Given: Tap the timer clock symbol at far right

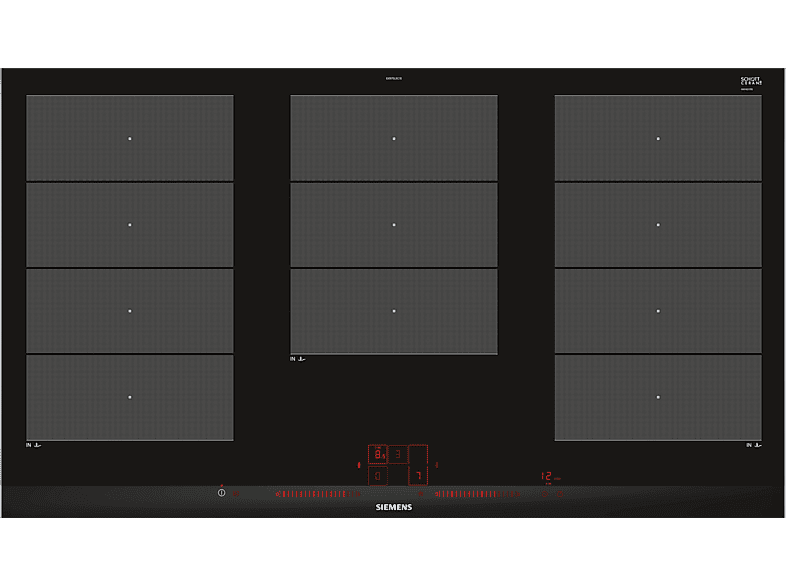Looking at the screenshot, I should click(x=560, y=494).
